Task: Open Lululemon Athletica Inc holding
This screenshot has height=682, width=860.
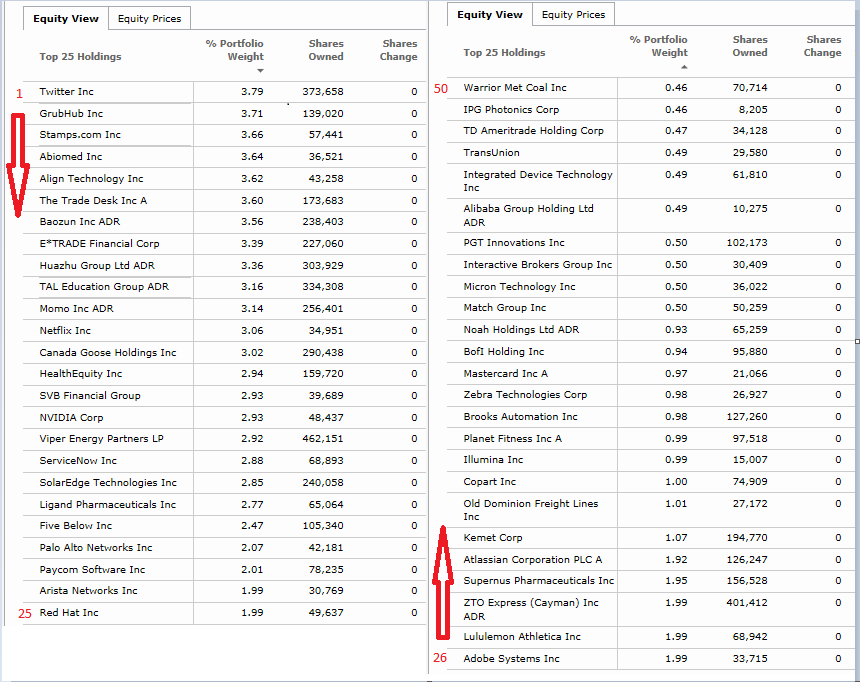Action: [521, 637]
